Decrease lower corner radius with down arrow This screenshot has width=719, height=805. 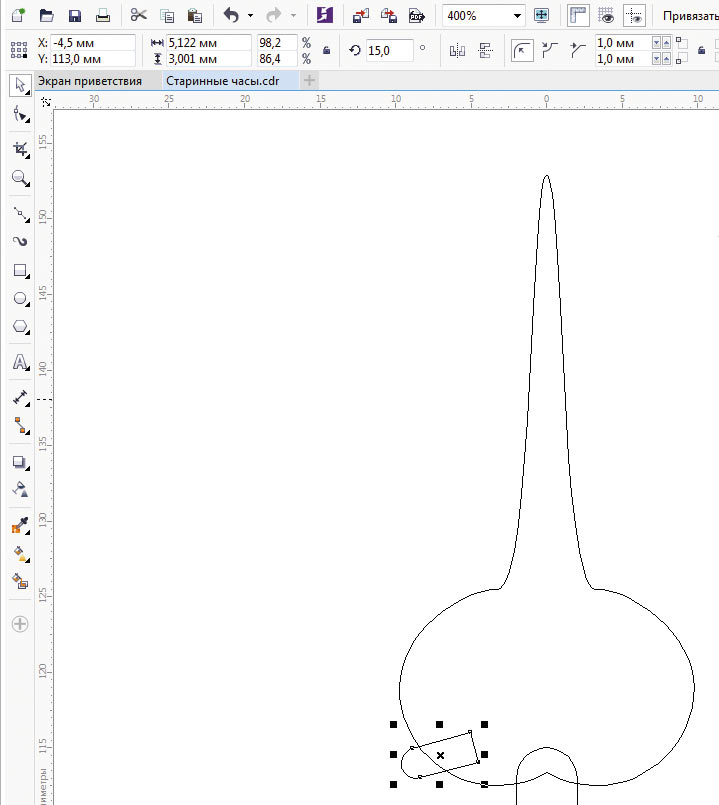656,59
